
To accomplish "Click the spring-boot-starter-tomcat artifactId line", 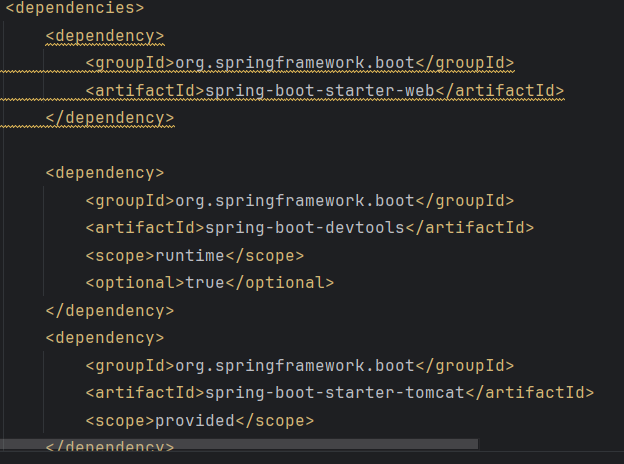I will pos(339,393).
